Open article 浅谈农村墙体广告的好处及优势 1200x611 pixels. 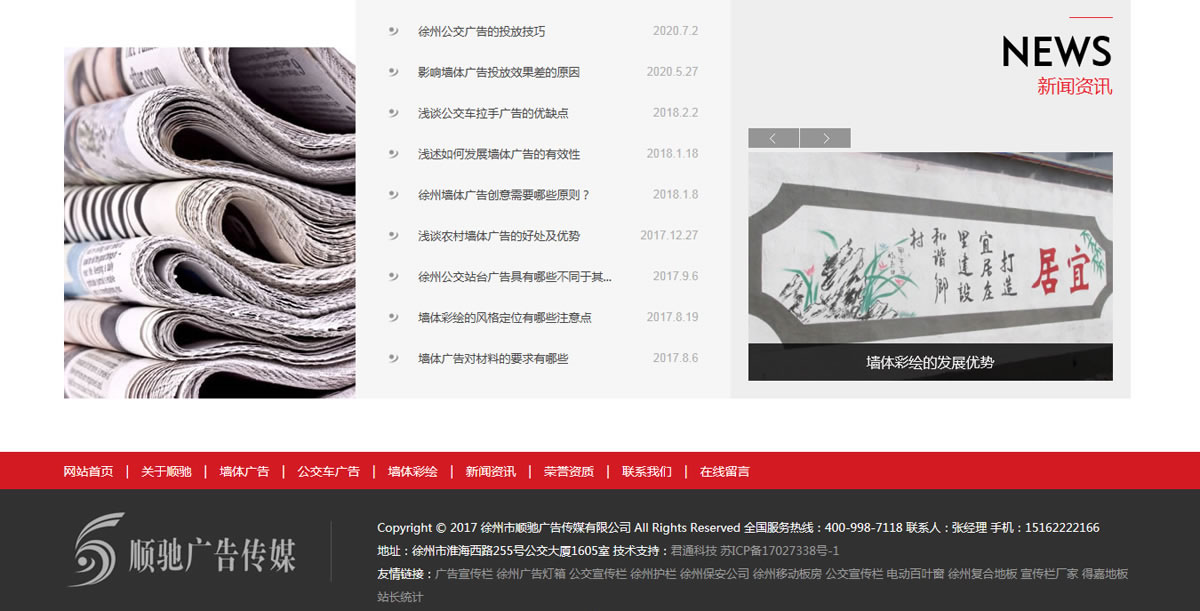[x=499, y=236]
